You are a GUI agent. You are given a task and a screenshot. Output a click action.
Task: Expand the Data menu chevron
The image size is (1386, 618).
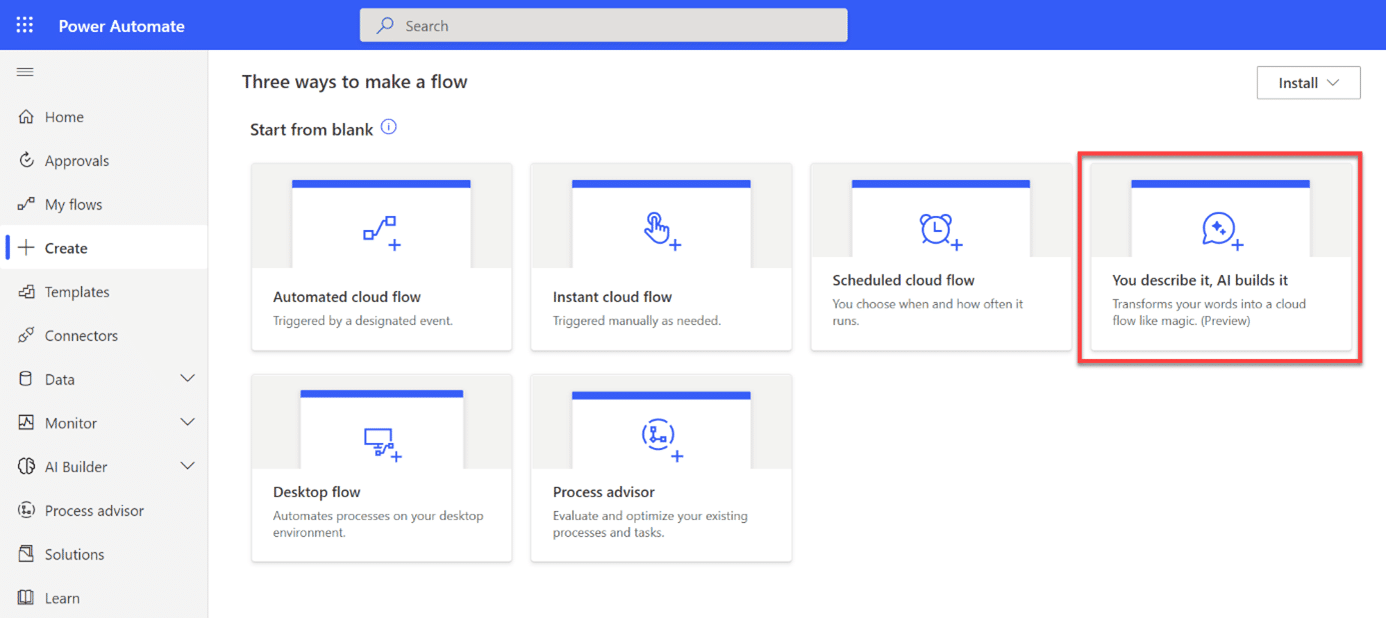click(x=187, y=379)
